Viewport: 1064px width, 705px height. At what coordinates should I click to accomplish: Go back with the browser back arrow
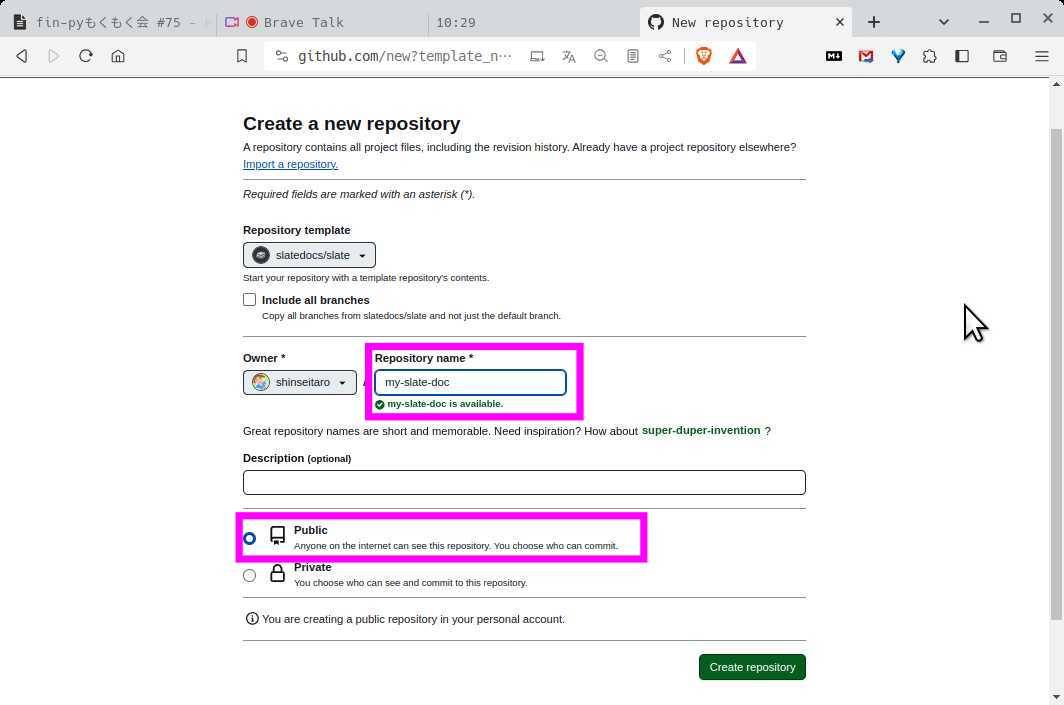click(22, 56)
